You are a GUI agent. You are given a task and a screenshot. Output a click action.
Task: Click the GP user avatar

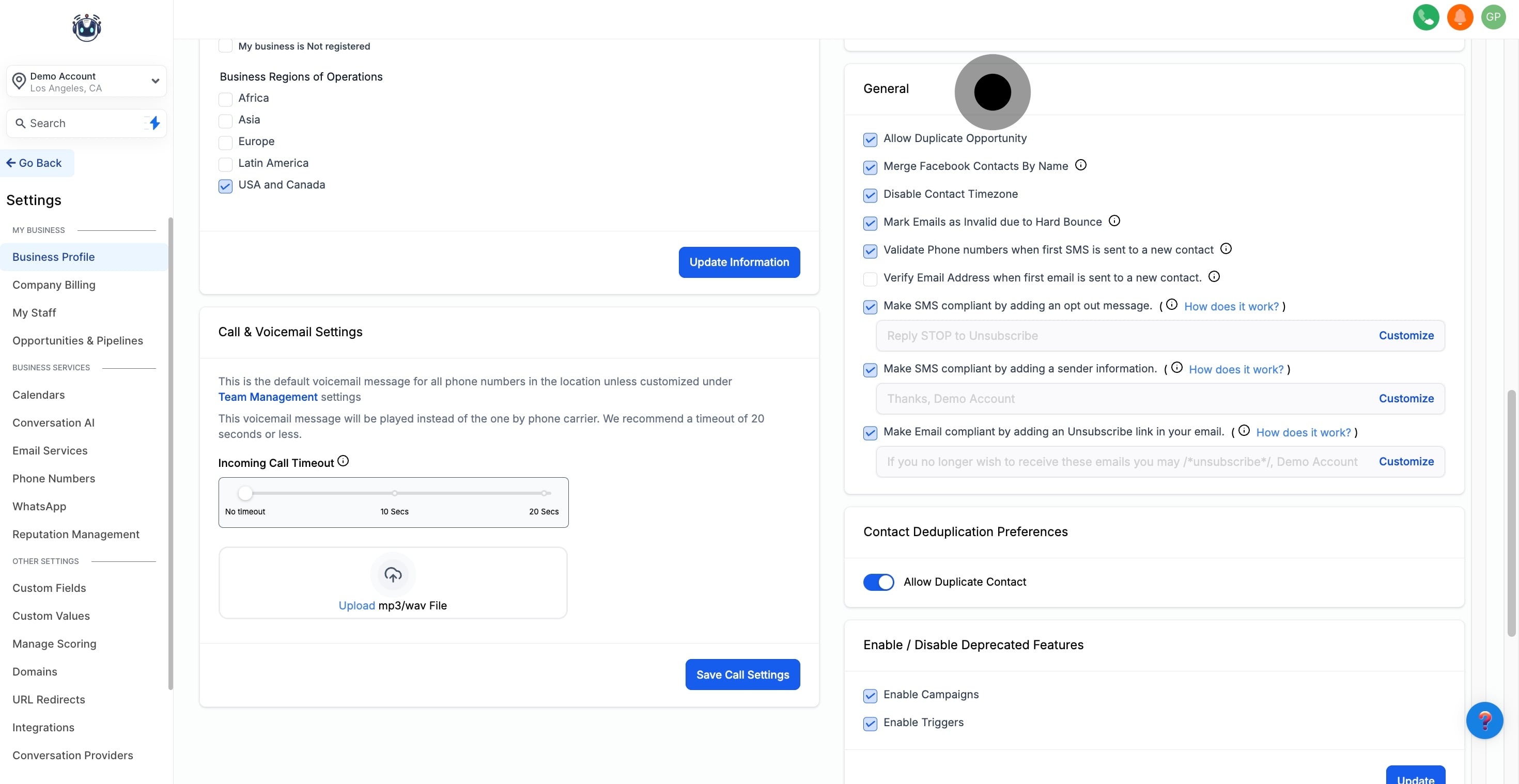[x=1493, y=17]
